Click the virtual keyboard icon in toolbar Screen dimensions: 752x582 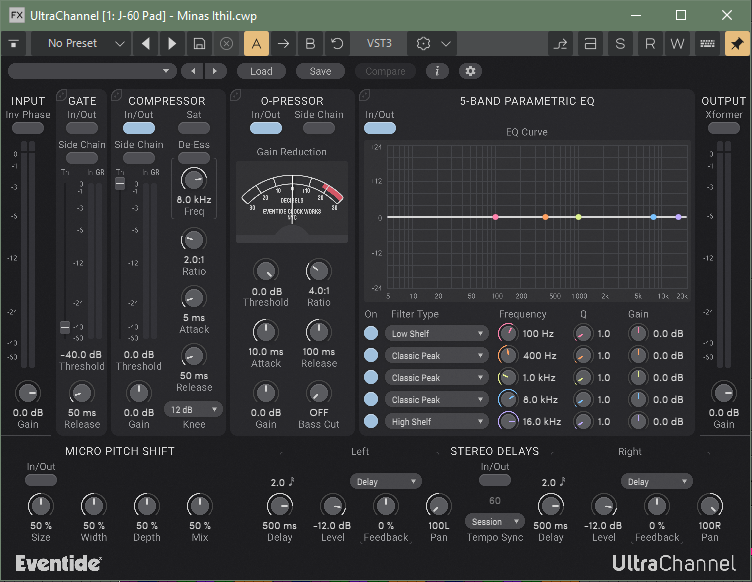coord(707,44)
